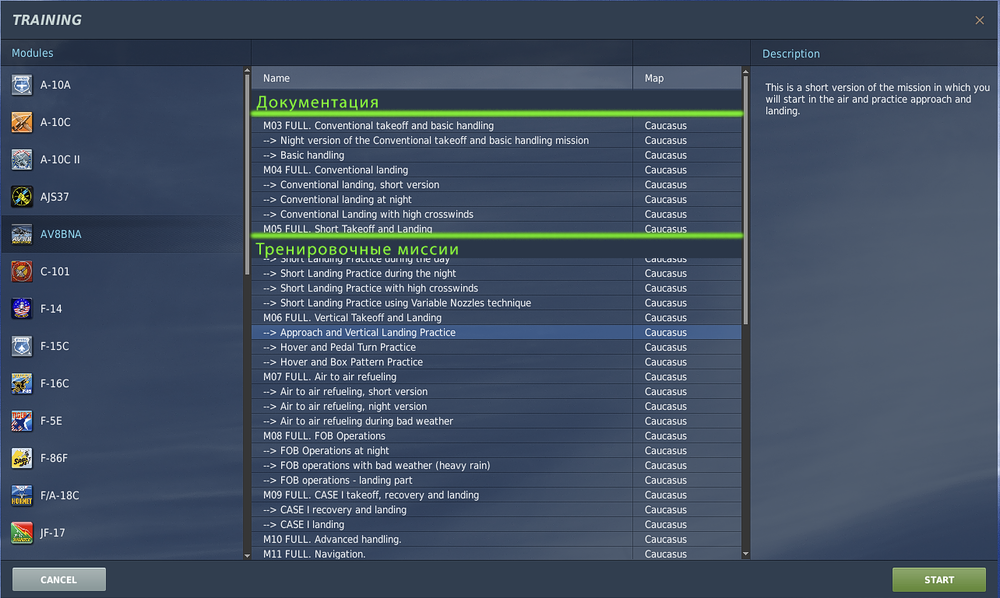Viewport: 1000px width, 598px height.
Task: Select Hover and Pedal Turn Practice
Action: coord(496,347)
